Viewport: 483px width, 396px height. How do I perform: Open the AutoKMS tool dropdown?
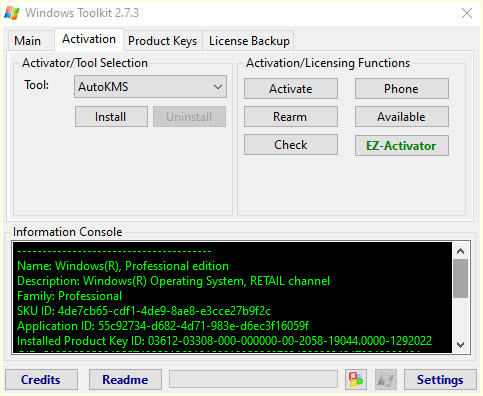(150, 87)
